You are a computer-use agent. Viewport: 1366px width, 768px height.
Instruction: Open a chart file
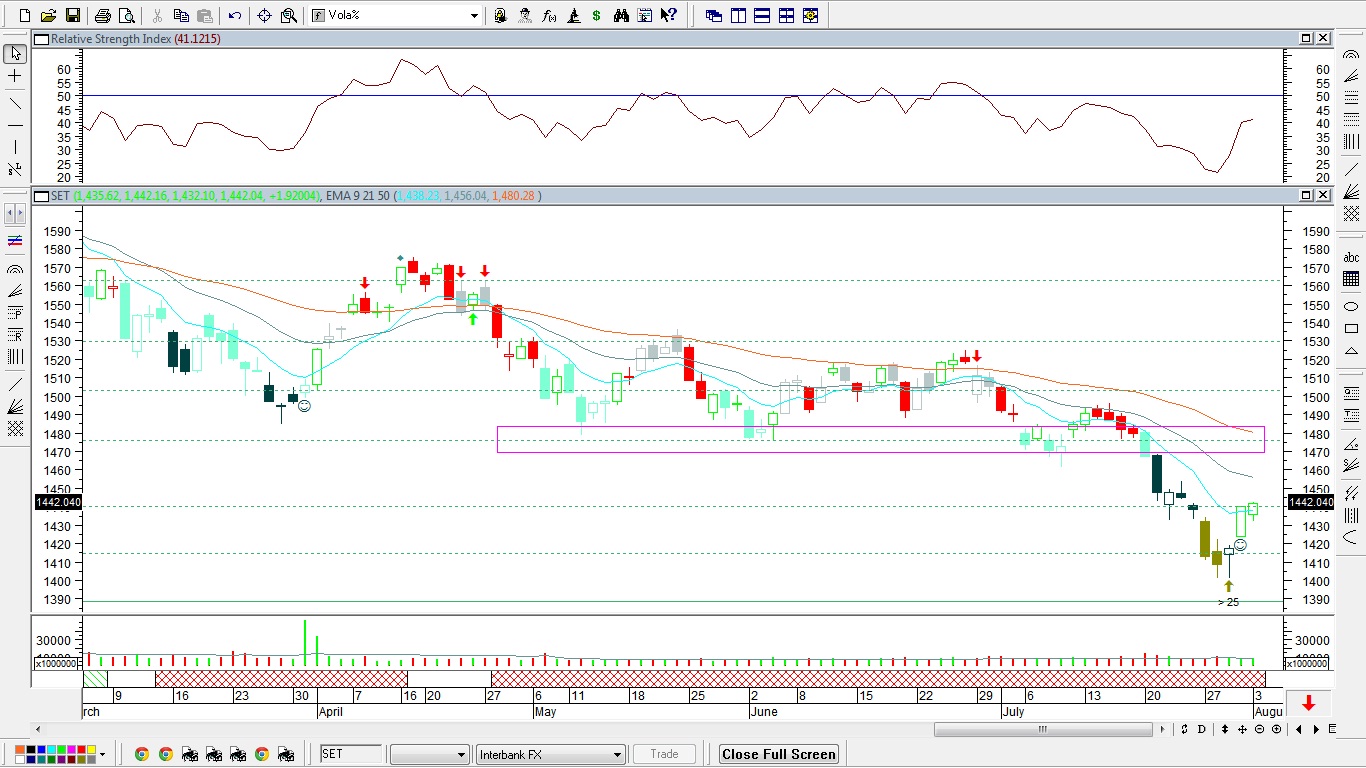pyautogui.click(x=48, y=15)
